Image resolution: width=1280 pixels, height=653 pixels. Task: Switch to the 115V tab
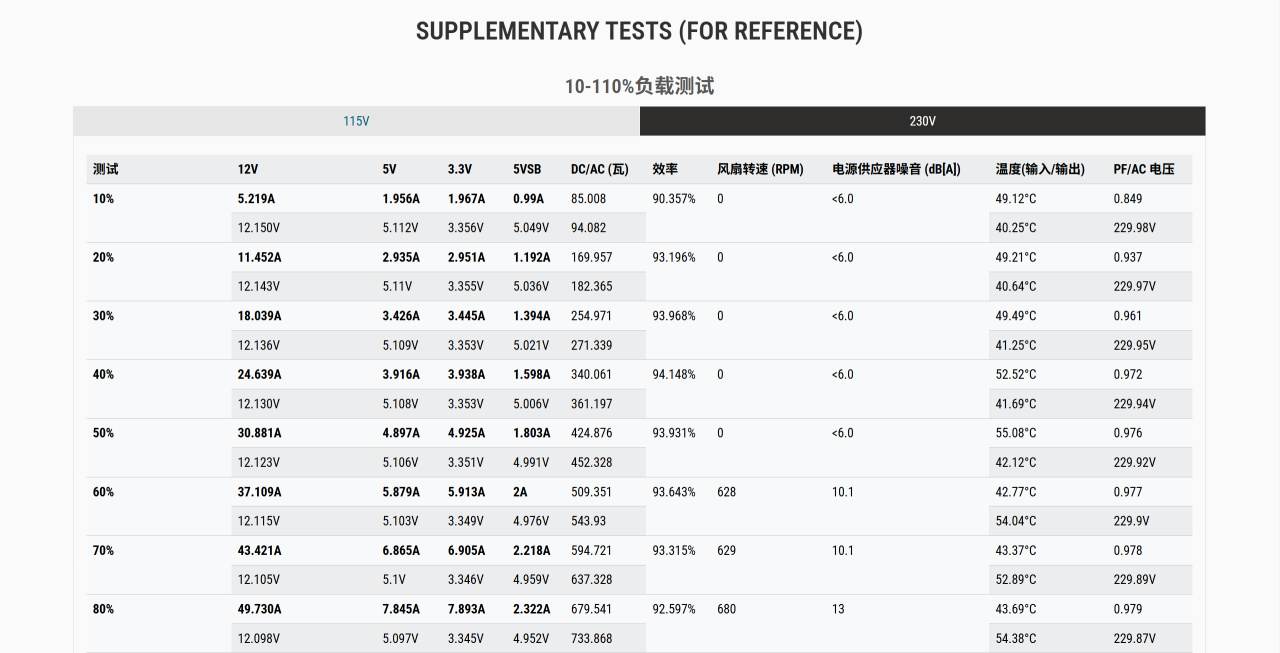point(356,121)
